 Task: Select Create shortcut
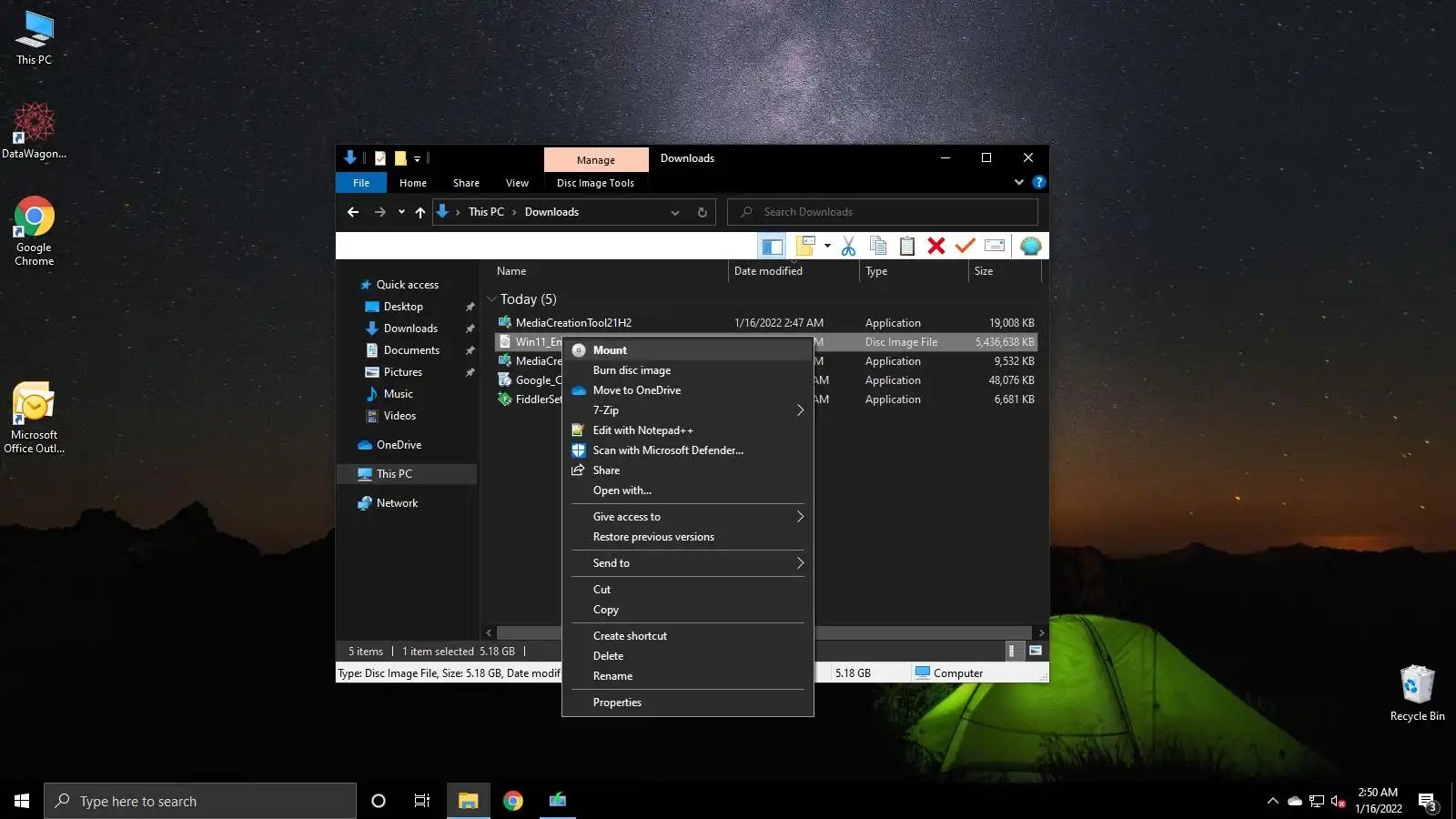click(687, 636)
